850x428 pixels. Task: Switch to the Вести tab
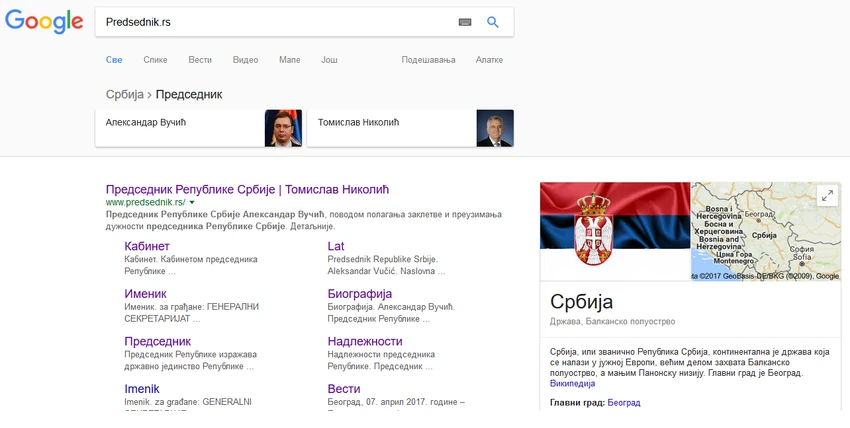(200, 60)
